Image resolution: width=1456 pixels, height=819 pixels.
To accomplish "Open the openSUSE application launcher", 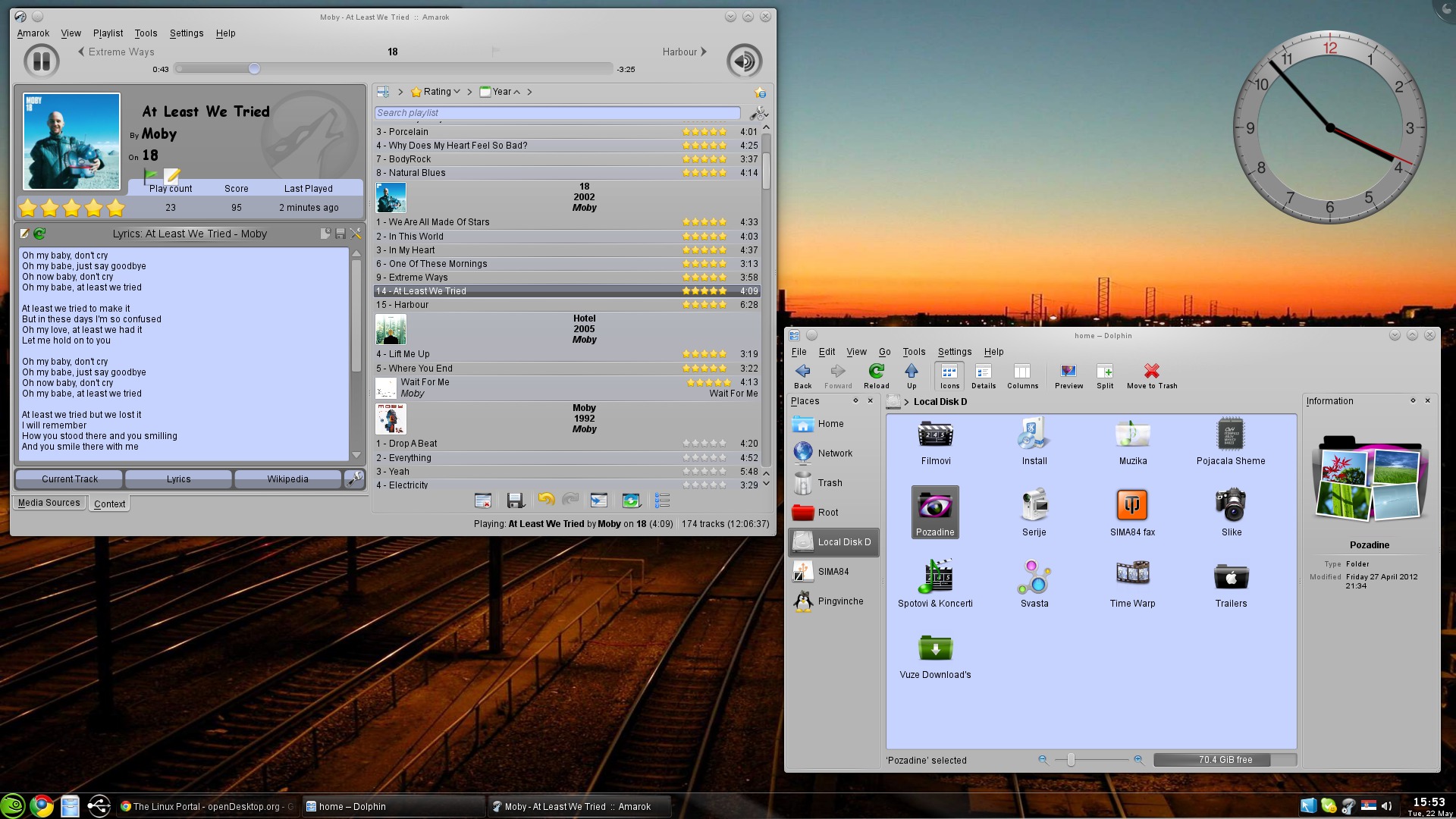I will pos(13,806).
